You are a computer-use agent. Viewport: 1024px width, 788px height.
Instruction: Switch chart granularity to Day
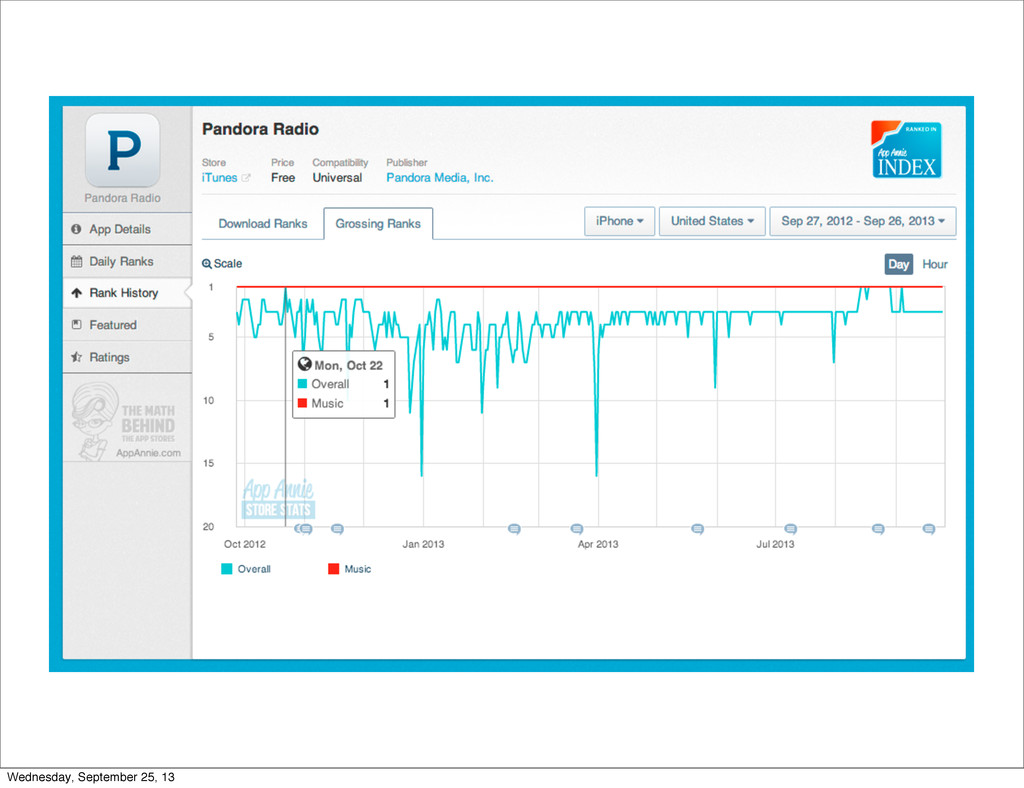tap(898, 264)
